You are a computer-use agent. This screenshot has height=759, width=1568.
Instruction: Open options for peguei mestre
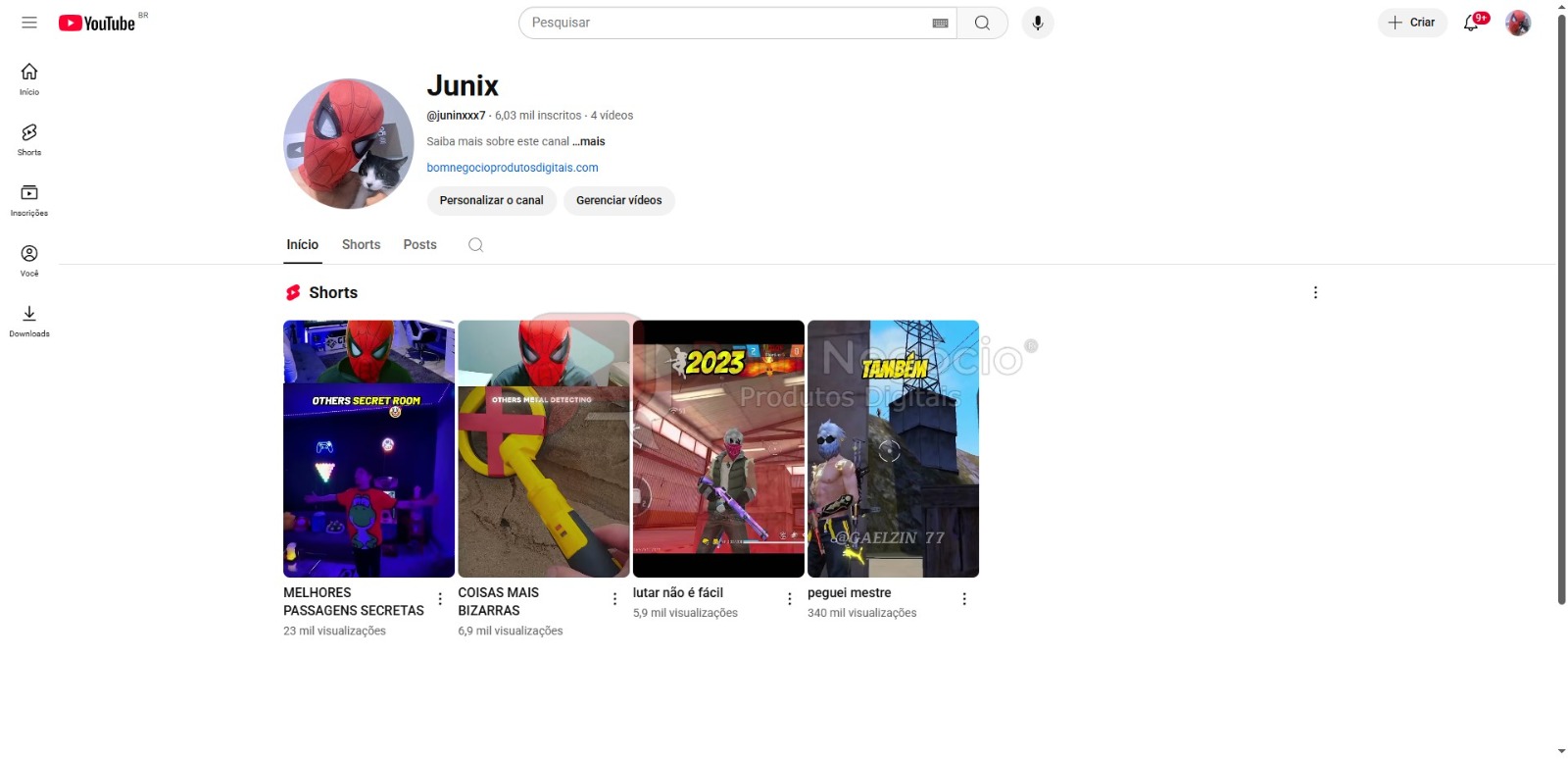[x=964, y=599]
